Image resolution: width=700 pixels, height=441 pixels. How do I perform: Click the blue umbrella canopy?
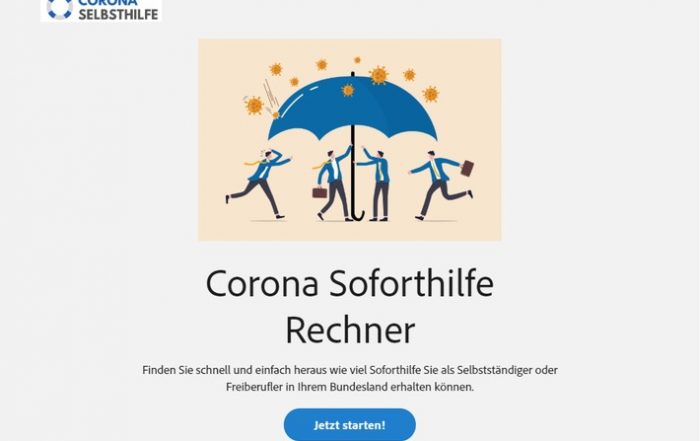352,109
